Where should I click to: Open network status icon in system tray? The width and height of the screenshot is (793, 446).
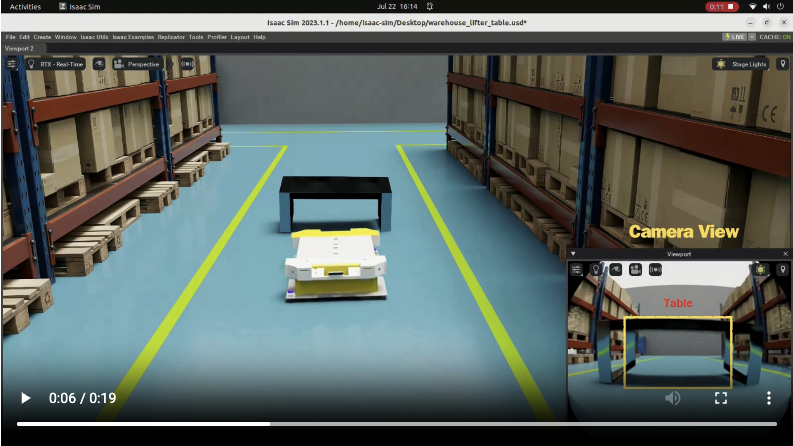coord(753,7)
